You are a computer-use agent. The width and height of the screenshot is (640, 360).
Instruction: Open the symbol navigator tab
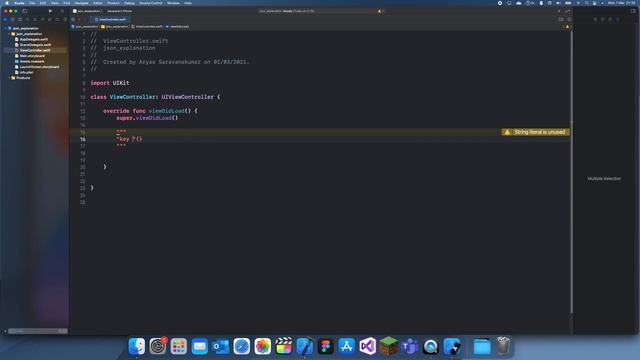[x=20, y=19]
